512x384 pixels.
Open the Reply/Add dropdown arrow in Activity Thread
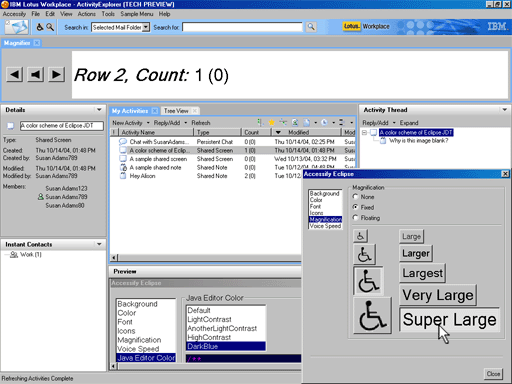pos(394,123)
